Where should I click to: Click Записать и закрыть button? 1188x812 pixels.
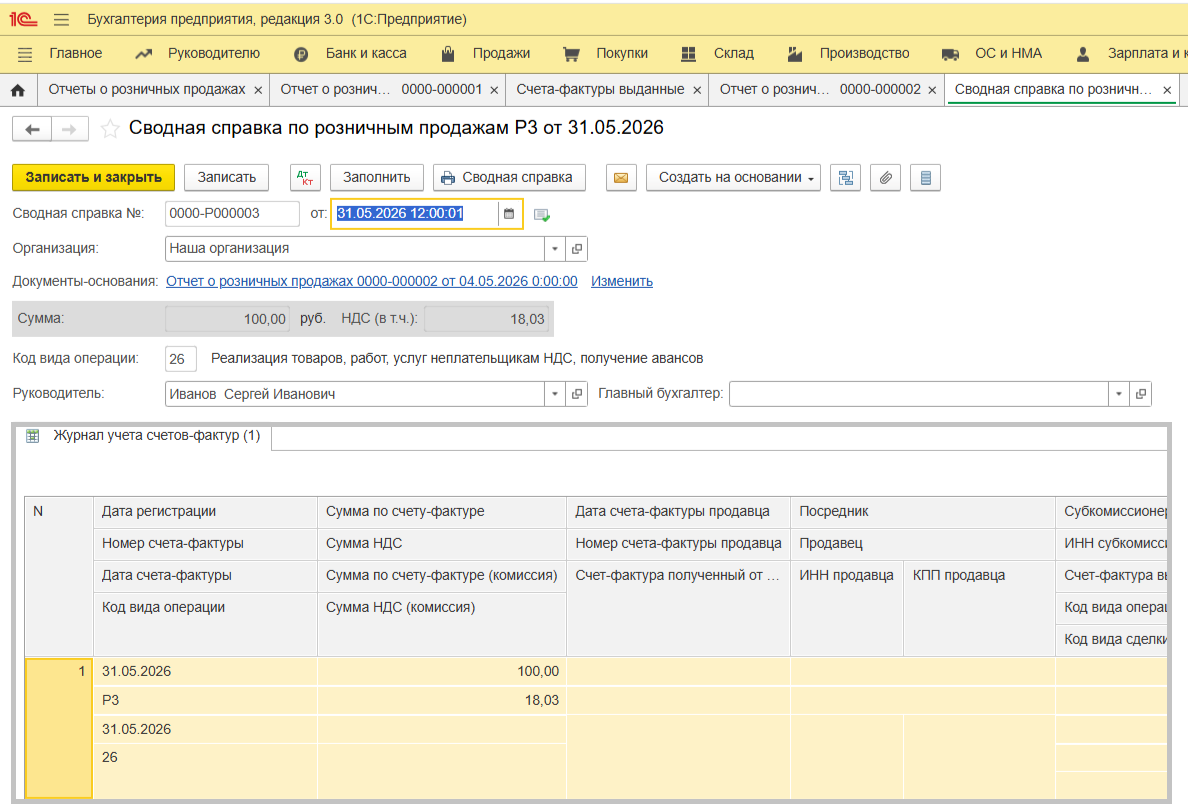[93, 177]
